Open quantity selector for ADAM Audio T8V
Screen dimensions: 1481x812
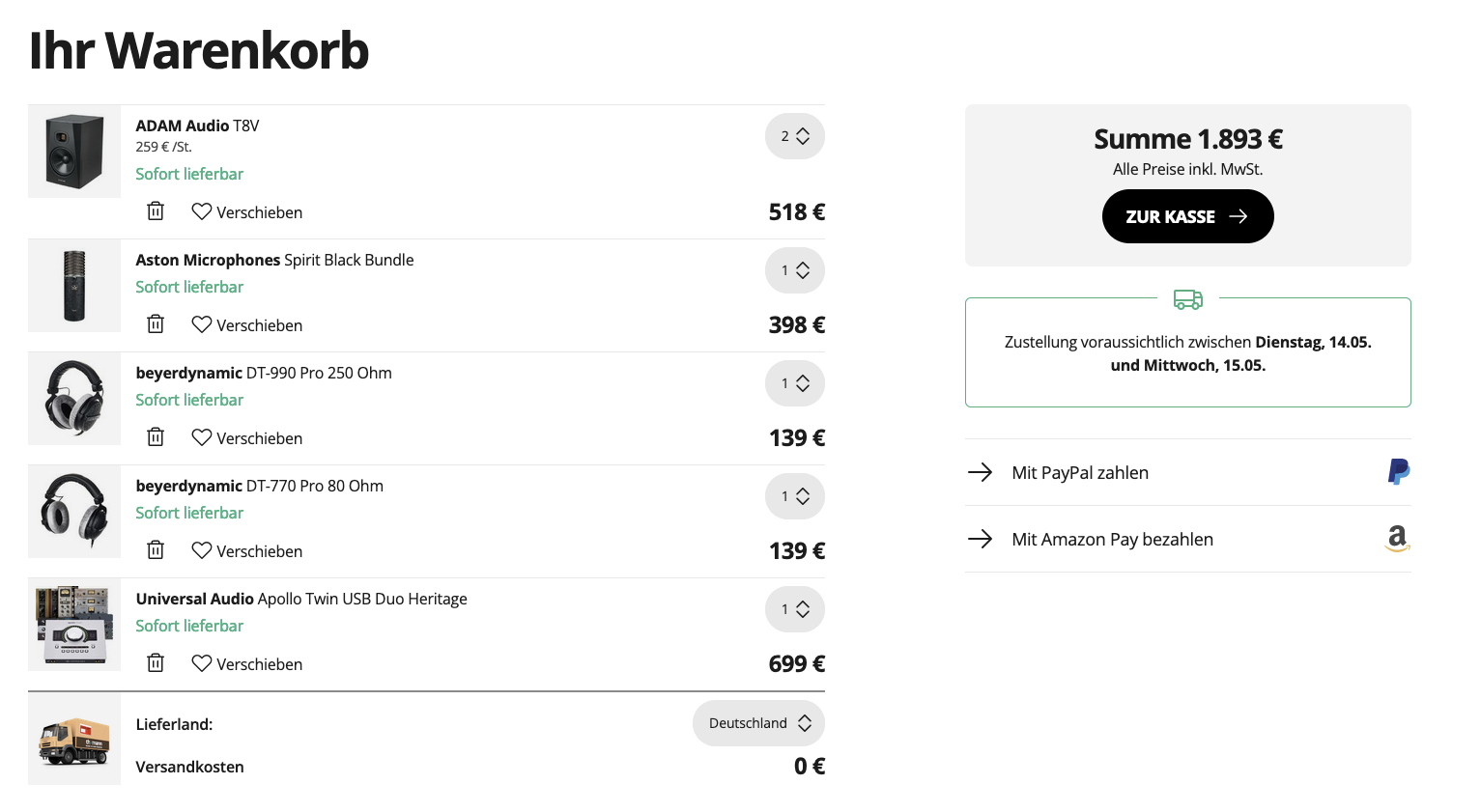pos(794,136)
